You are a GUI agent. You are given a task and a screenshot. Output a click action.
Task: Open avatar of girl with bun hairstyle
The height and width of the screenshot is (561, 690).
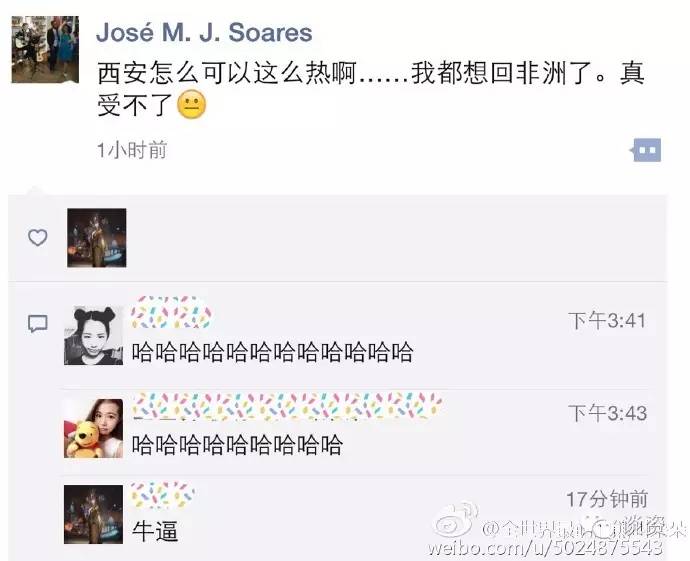pos(94,335)
